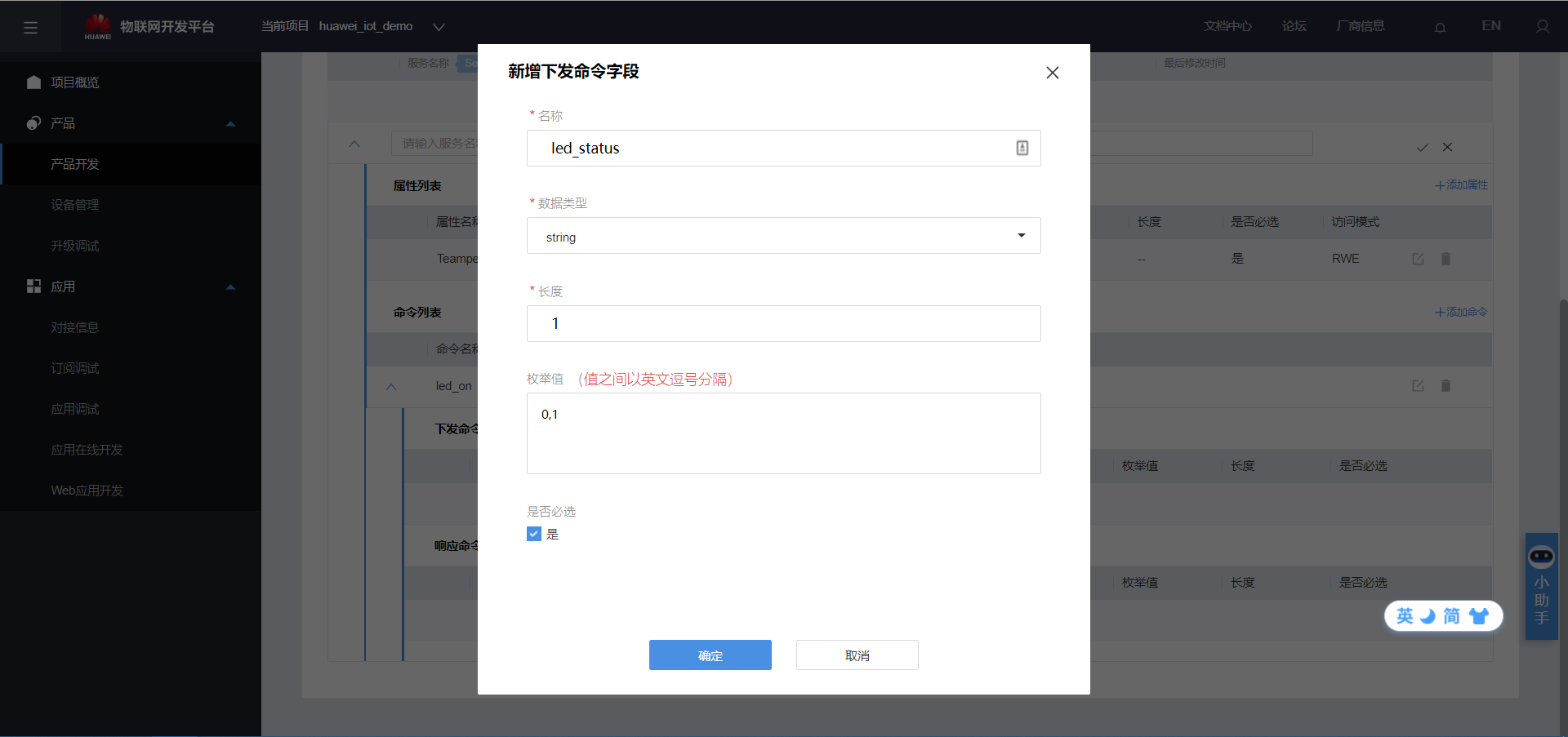
Task: Click inside the 枚举值 enumeration text area
Action: coord(783,433)
